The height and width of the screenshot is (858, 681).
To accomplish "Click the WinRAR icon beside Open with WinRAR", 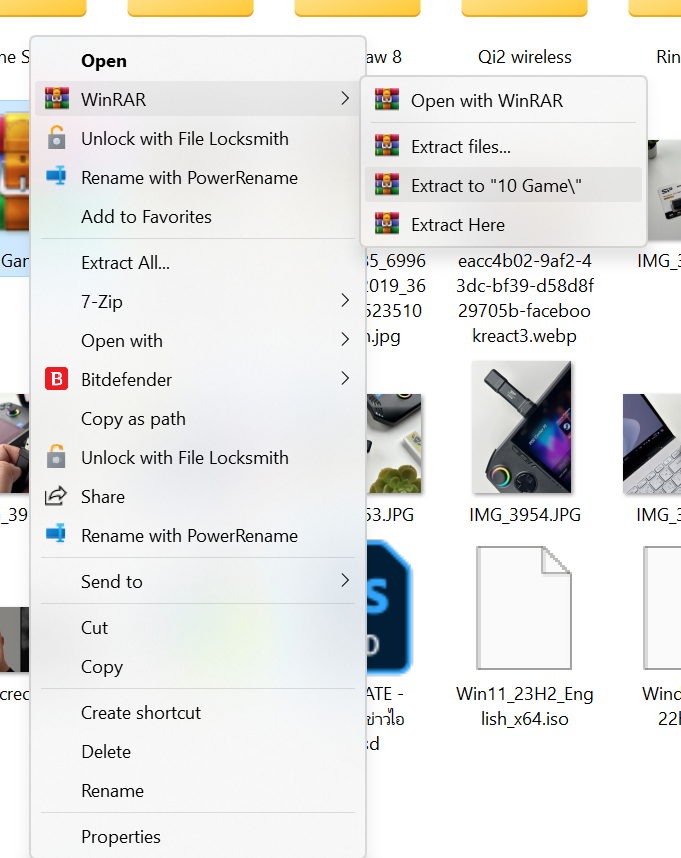I will tap(387, 100).
